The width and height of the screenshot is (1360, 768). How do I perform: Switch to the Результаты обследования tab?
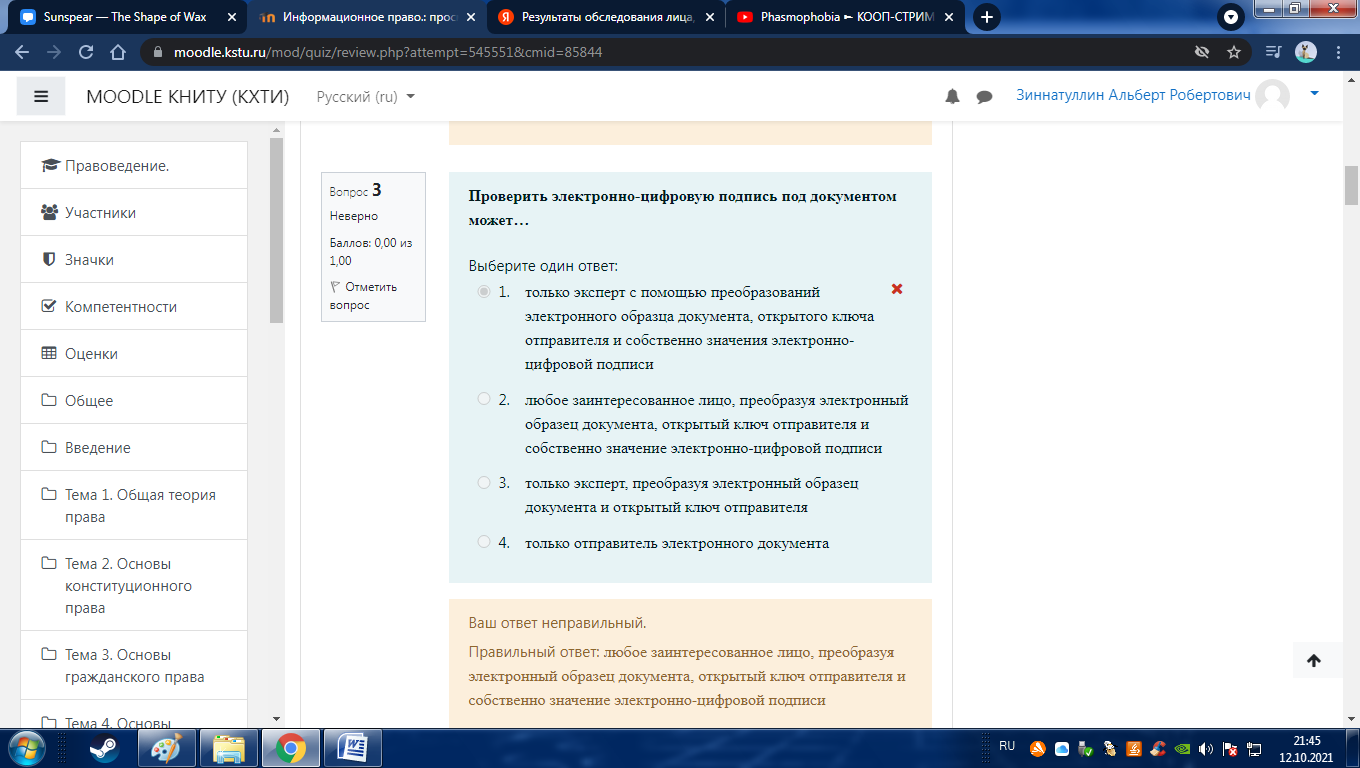tap(604, 17)
